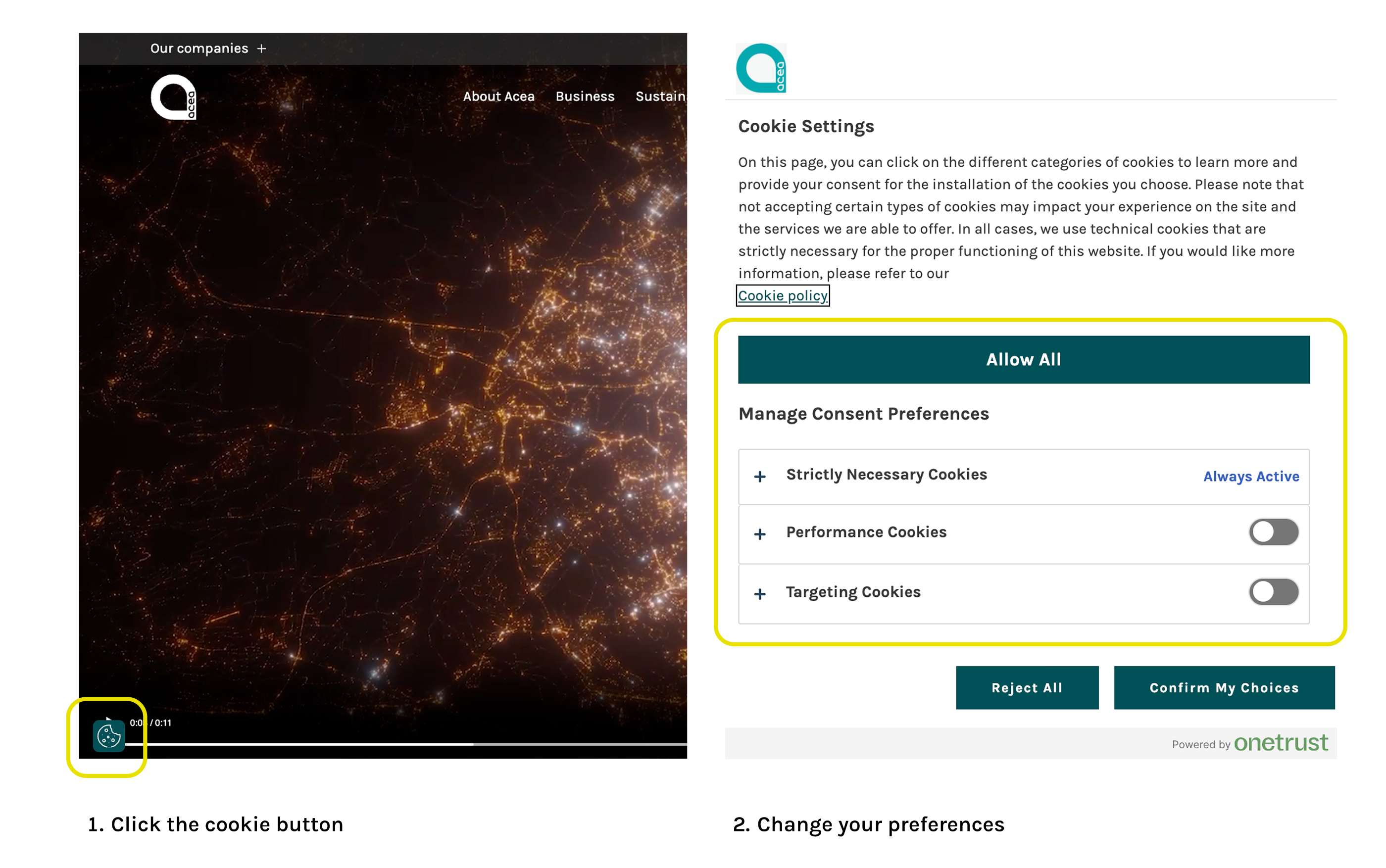This screenshot has height=868, width=1386.
Task: Click the plus icon next to Our companies
Action: [262, 49]
